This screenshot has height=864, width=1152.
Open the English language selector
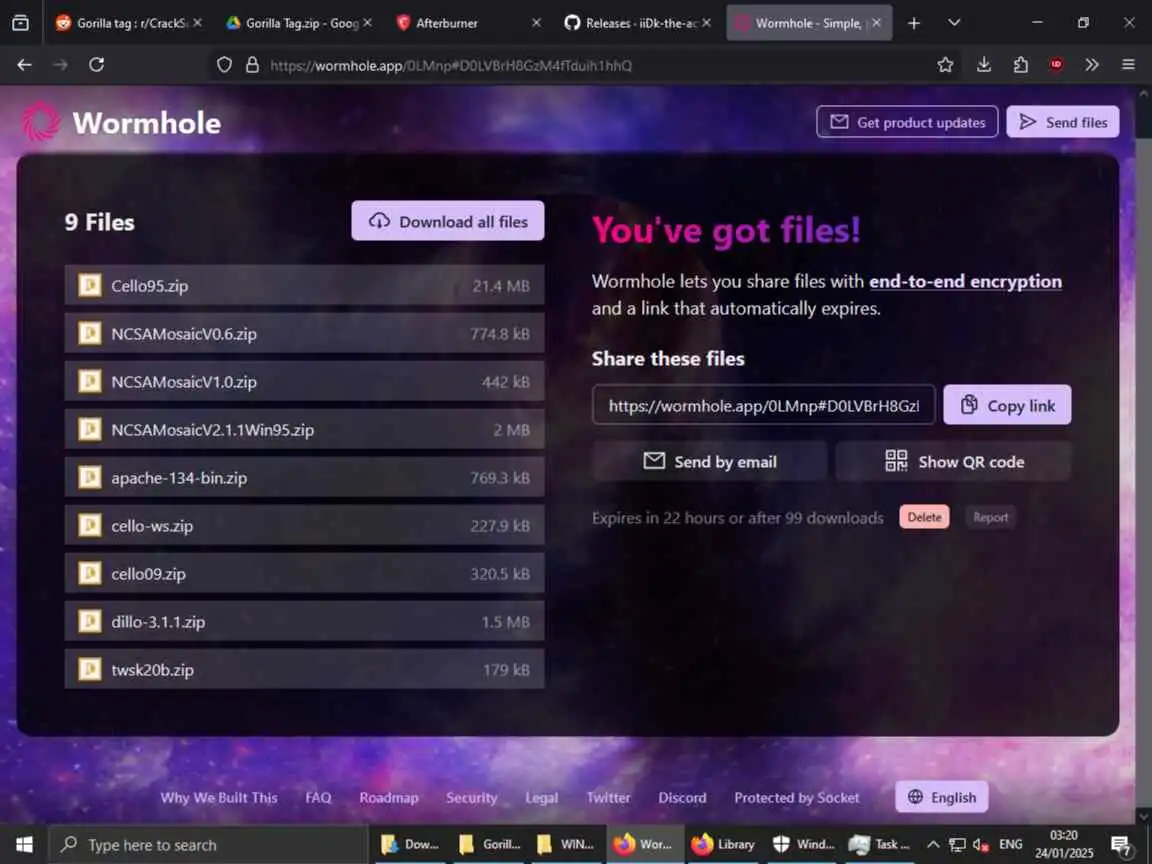(x=941, y=797)
